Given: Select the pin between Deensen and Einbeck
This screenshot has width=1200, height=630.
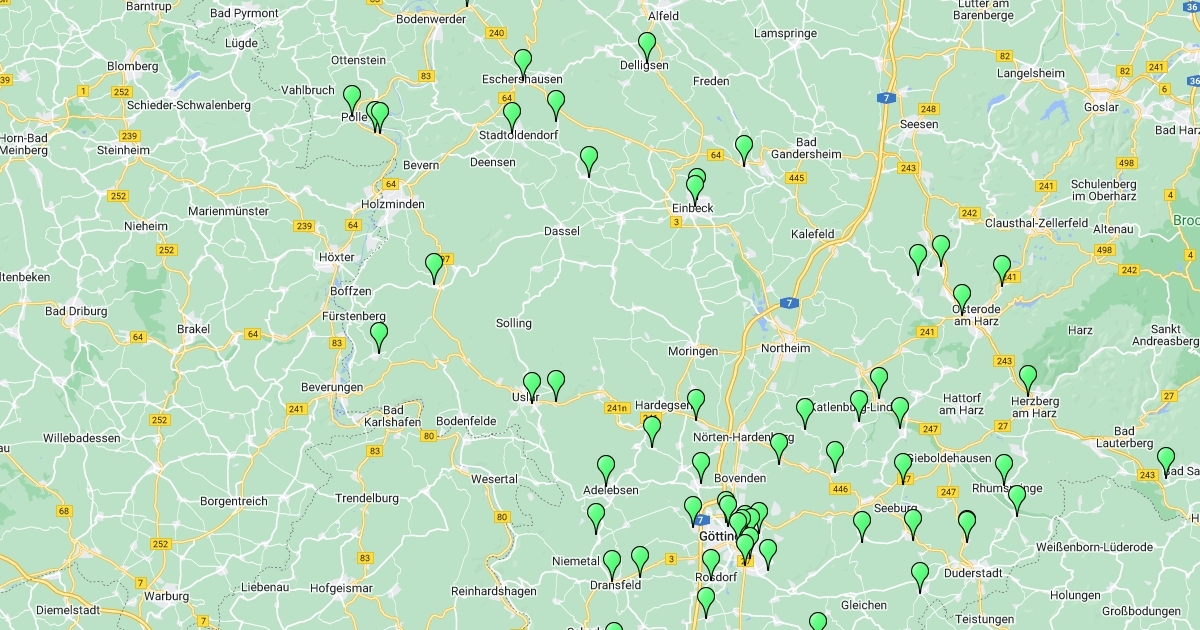Looking at the screenshot, I should pos(589,161).
